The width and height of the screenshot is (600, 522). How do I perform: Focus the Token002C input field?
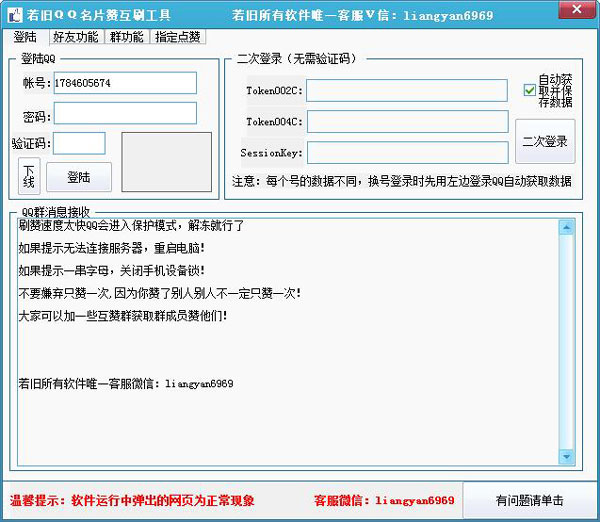[407, 90]
